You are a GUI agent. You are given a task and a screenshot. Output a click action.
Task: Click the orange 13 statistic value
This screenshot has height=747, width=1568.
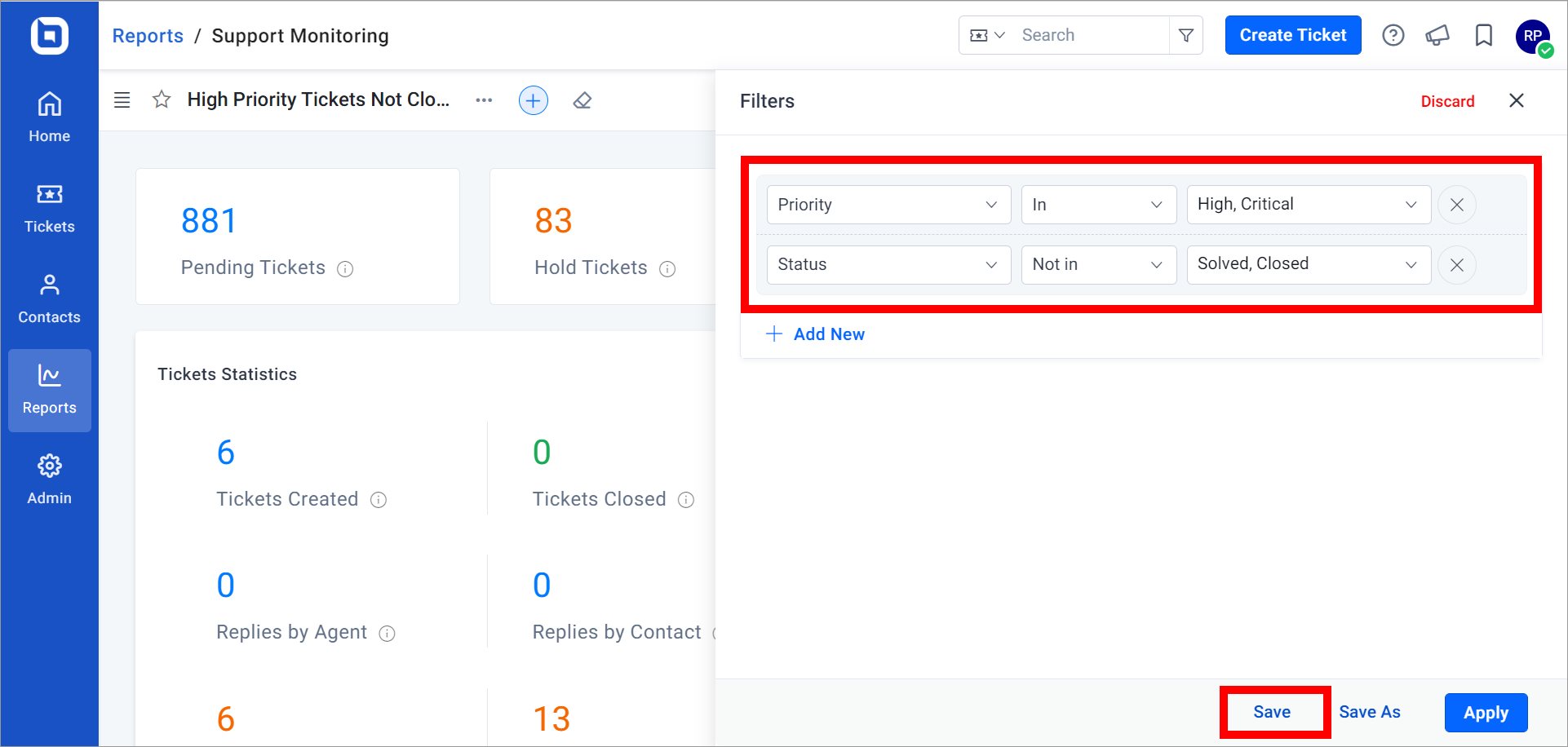click(551, 719)
